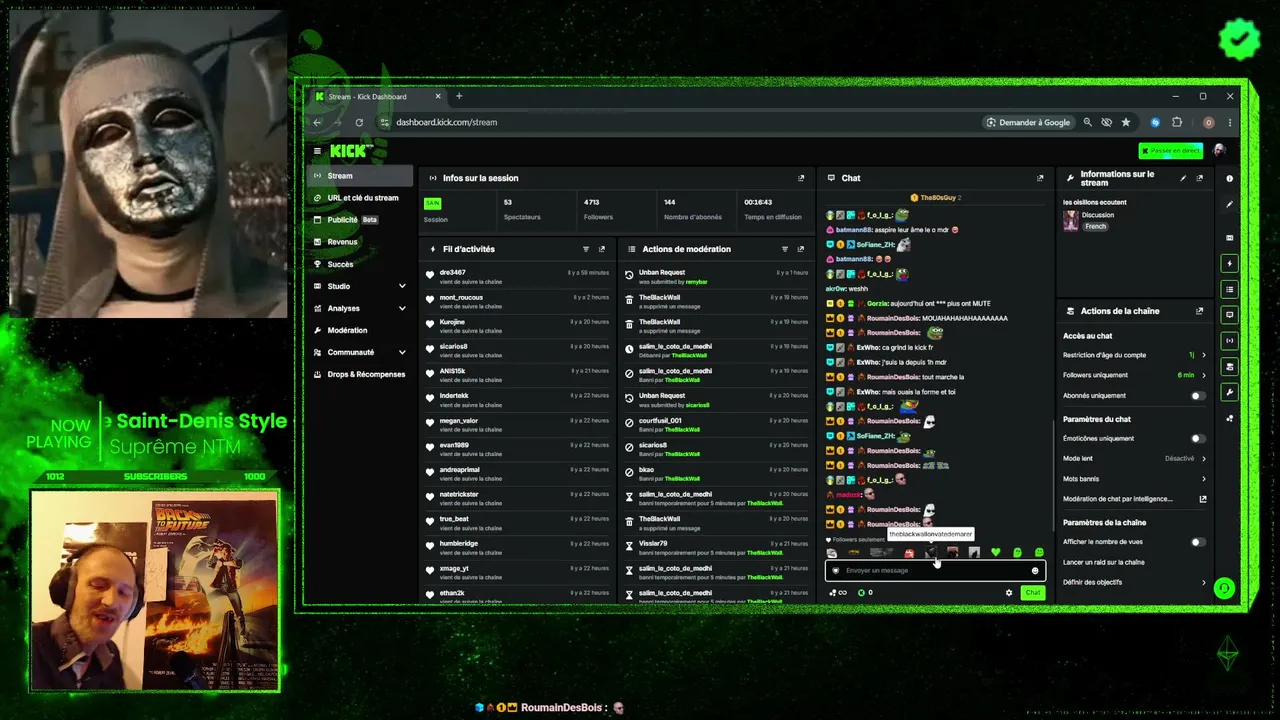
Task: Open the browser extensions puzzle icon
Action: click(1177, 122)
